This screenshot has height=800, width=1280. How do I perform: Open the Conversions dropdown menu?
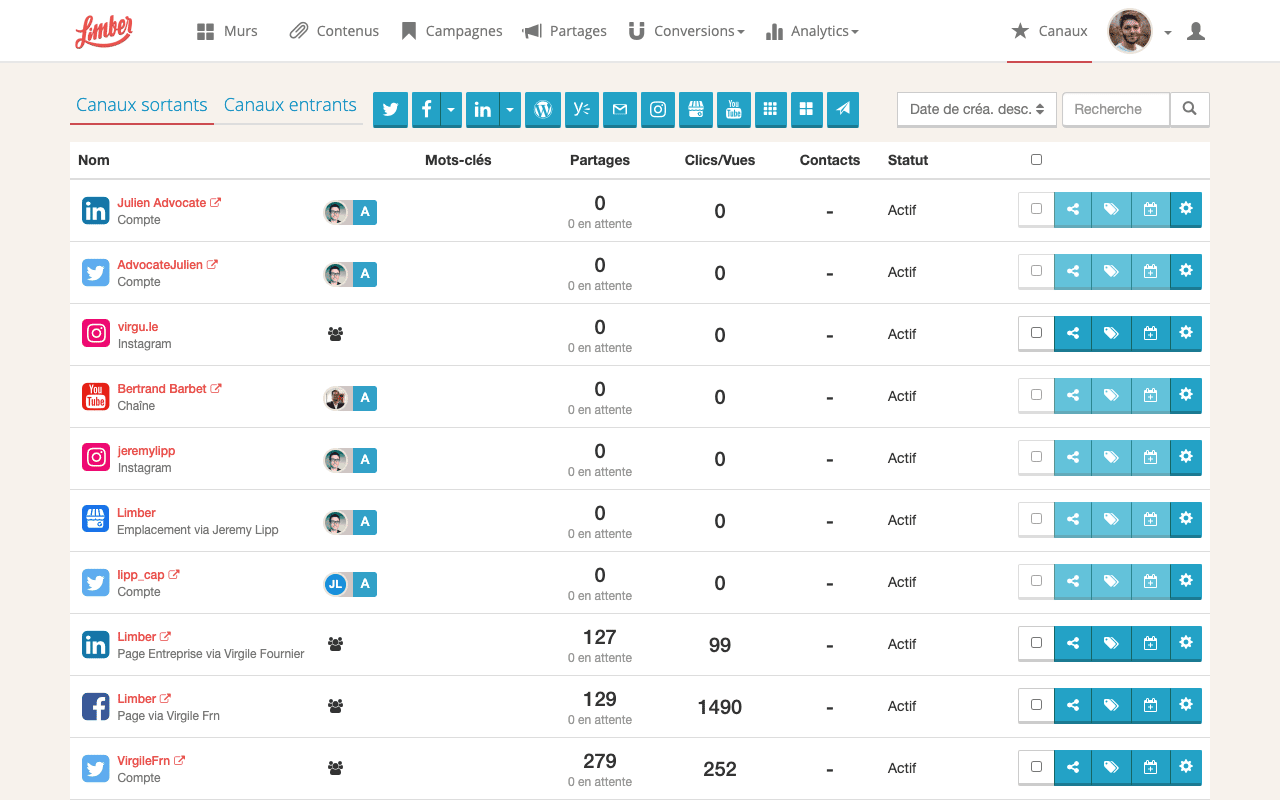[686, 31]
